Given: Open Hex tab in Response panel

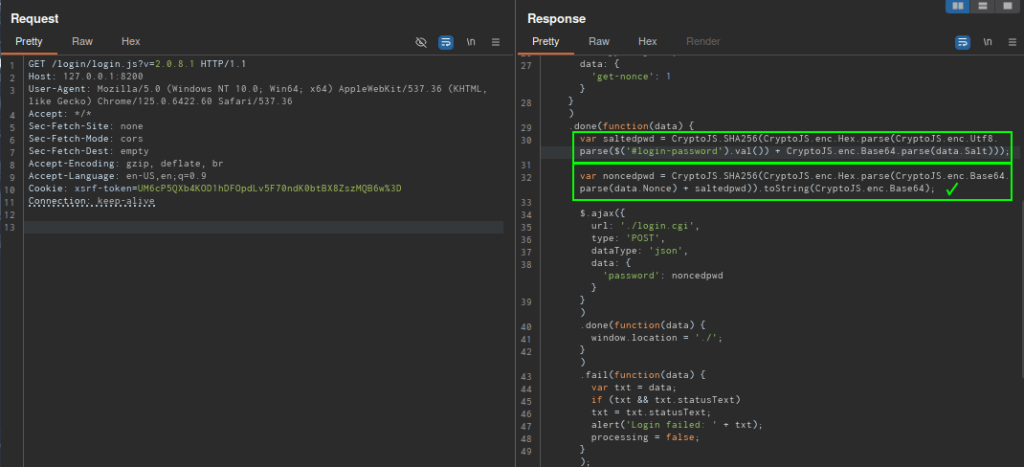Looking at the screenshot, I should 648,42.
